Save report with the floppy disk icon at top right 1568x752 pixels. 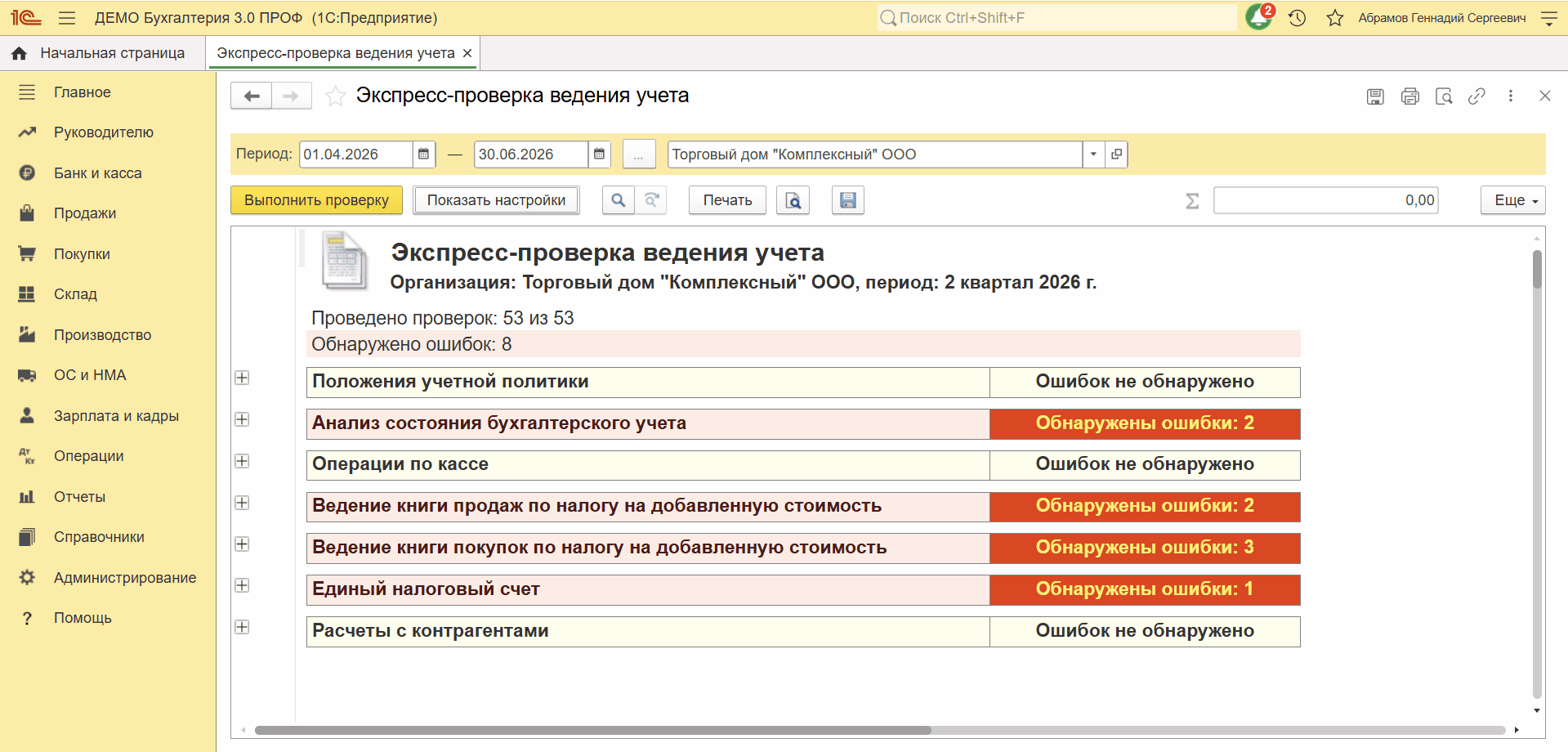(x=1376, y=96)
